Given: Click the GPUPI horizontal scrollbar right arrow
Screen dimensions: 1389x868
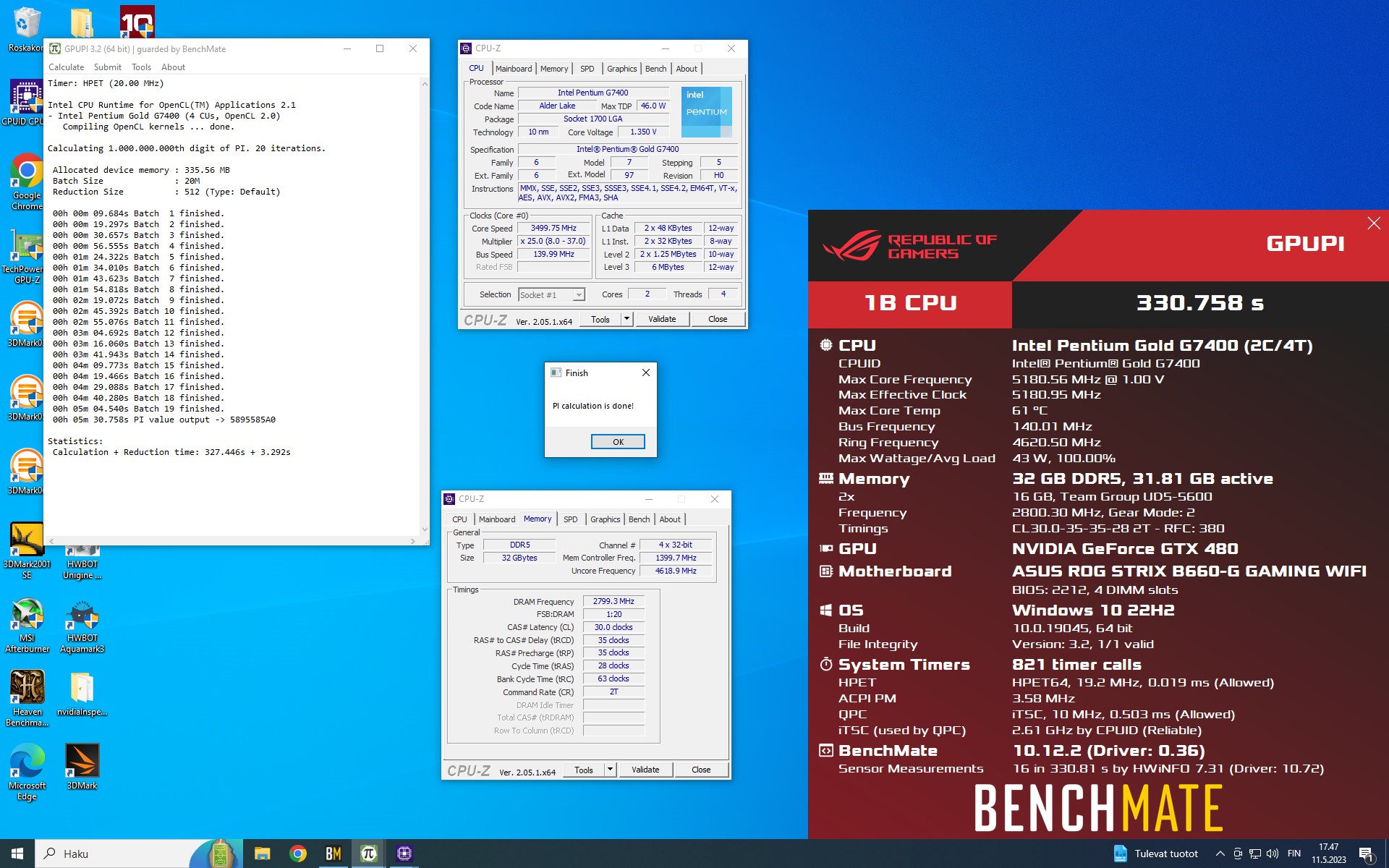Looking at the screenshot, I should point(413,541).
